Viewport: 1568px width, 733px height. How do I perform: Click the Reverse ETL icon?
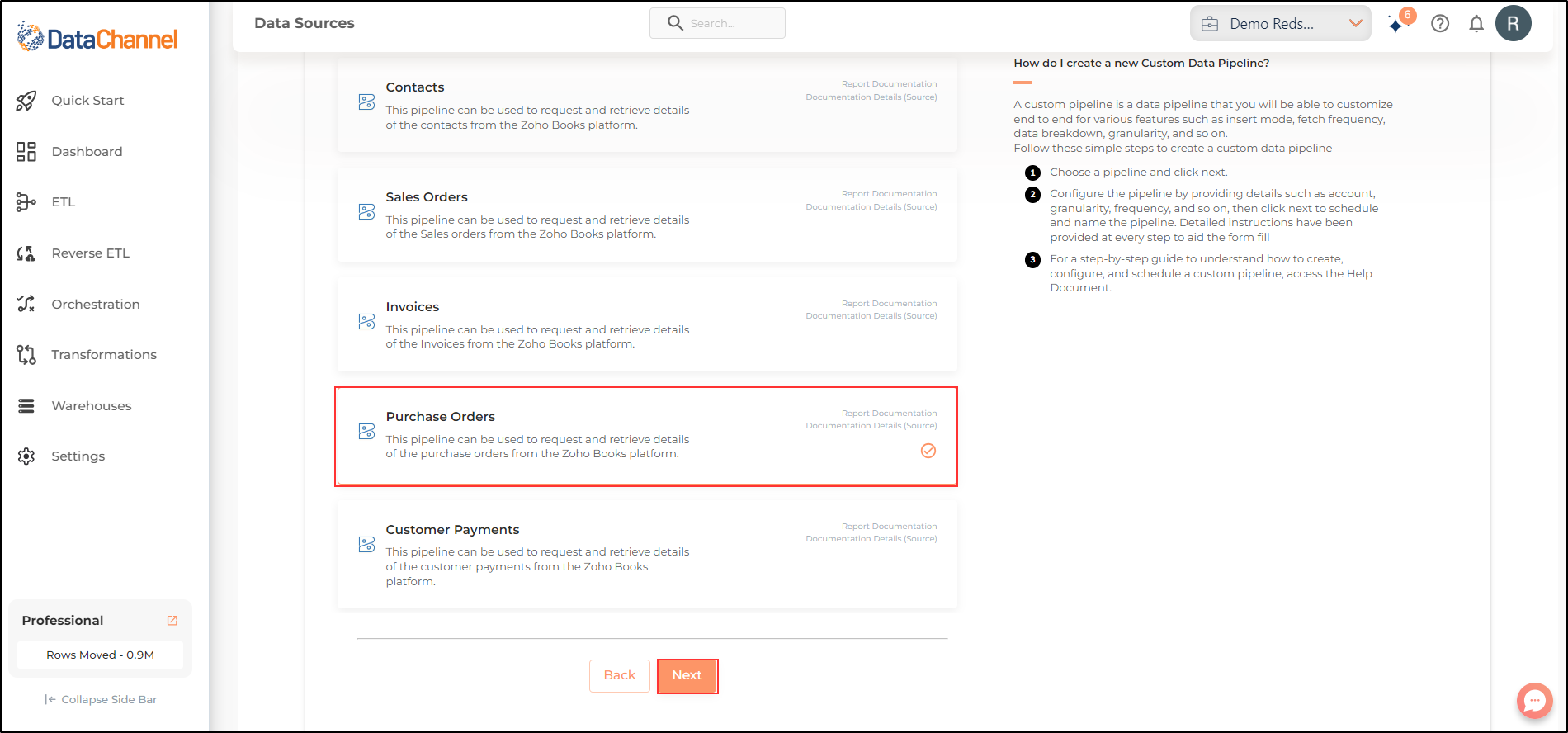click(26, 253)
